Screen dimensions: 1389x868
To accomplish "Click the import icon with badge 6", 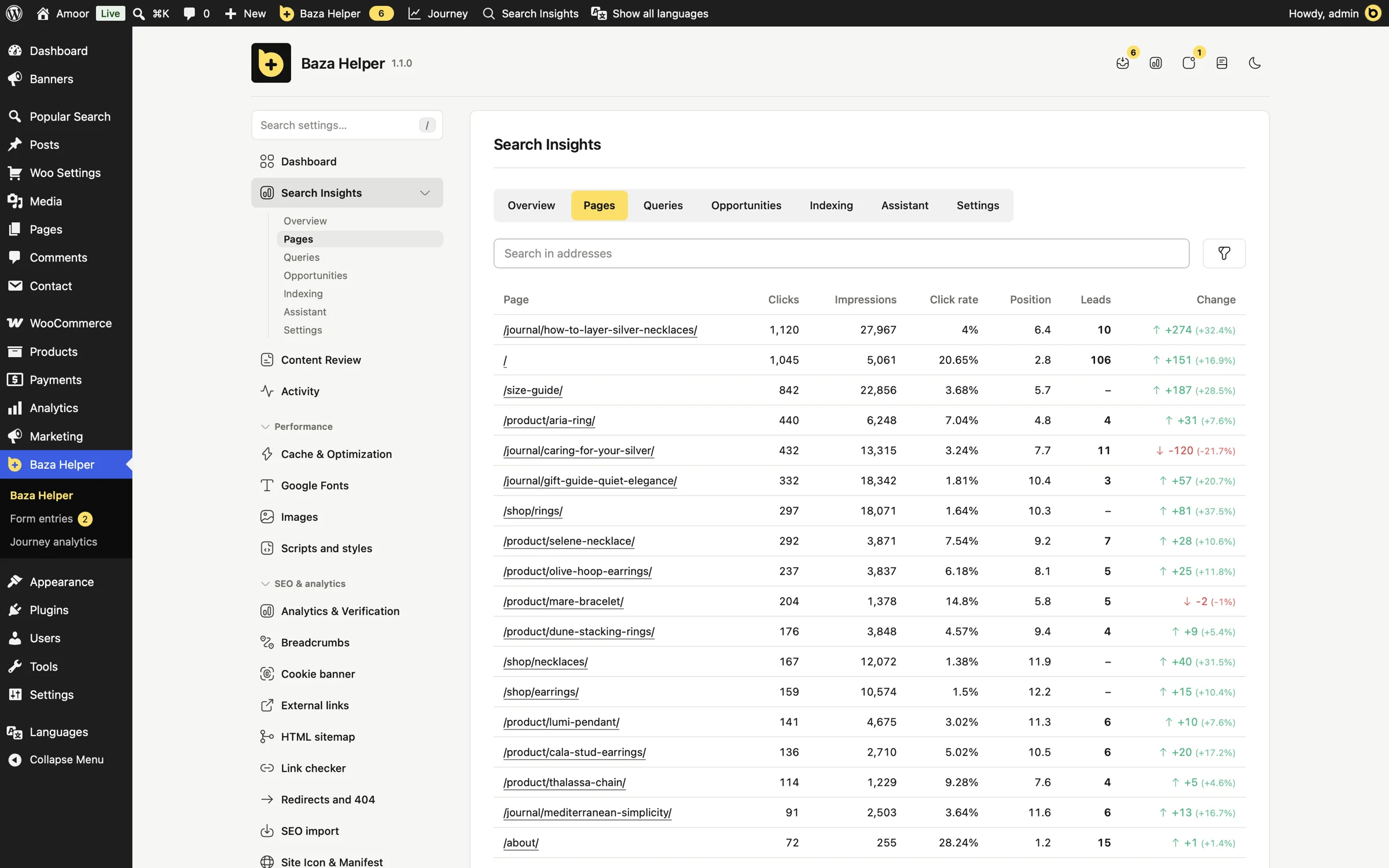I will 1122,63.
